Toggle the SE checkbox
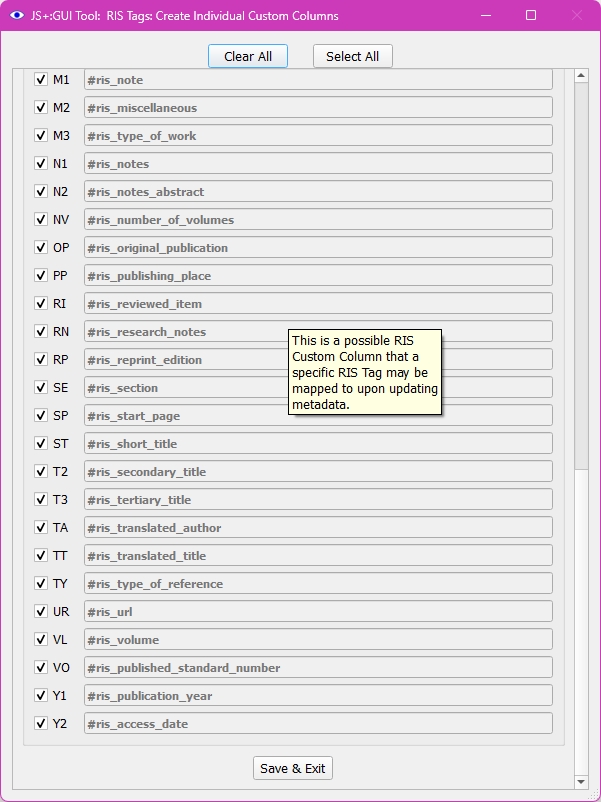 41,387
